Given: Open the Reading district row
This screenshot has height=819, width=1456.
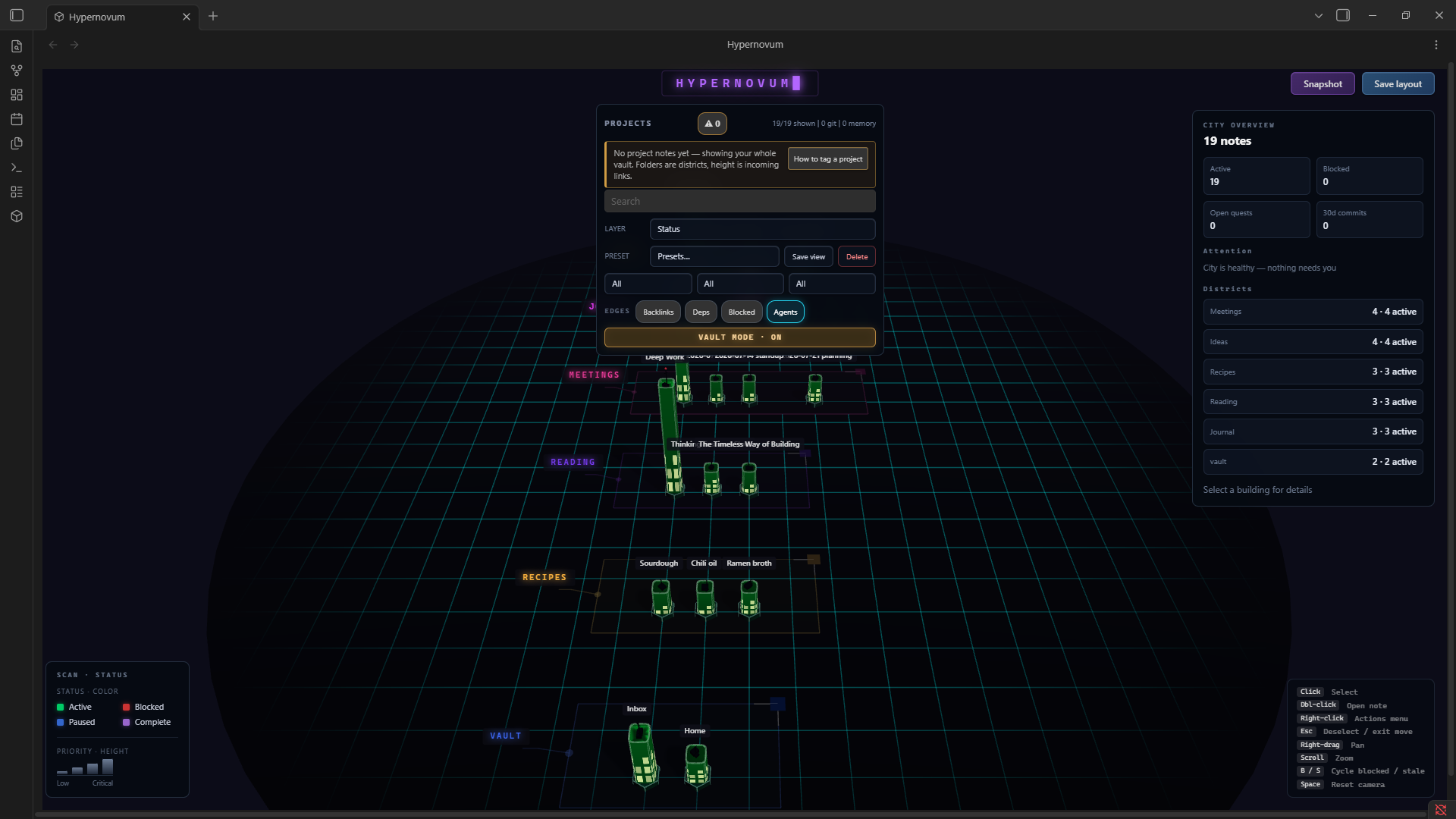Looking at the screenshot, I should point(1313,402).
